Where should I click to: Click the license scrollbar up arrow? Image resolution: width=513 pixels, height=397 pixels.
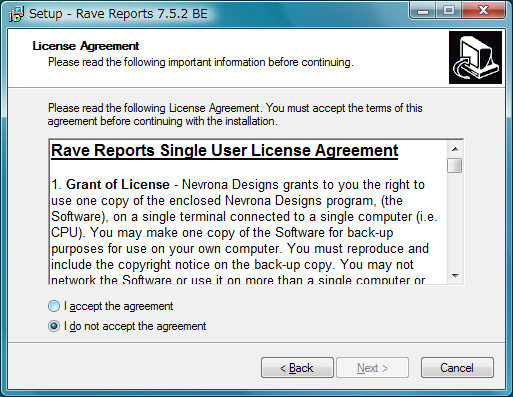pyautogui.click(x=455, y=149)
